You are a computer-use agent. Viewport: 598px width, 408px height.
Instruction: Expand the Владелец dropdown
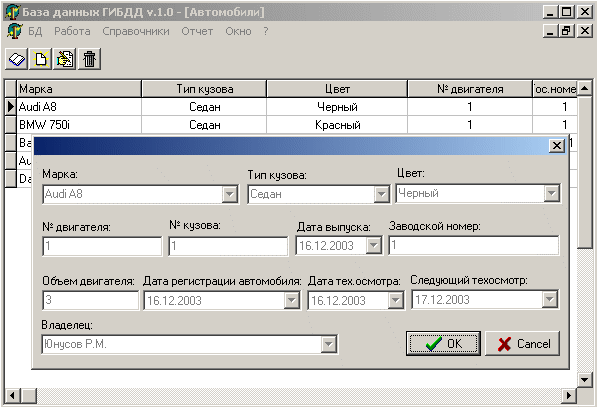(x=328, y=344)
